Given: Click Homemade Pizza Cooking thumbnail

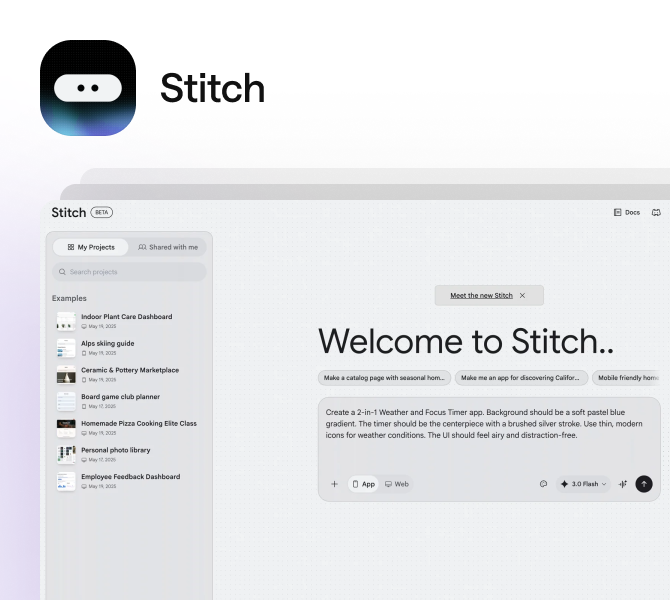Looking at the screenshot, I should (x=66, y=428).
